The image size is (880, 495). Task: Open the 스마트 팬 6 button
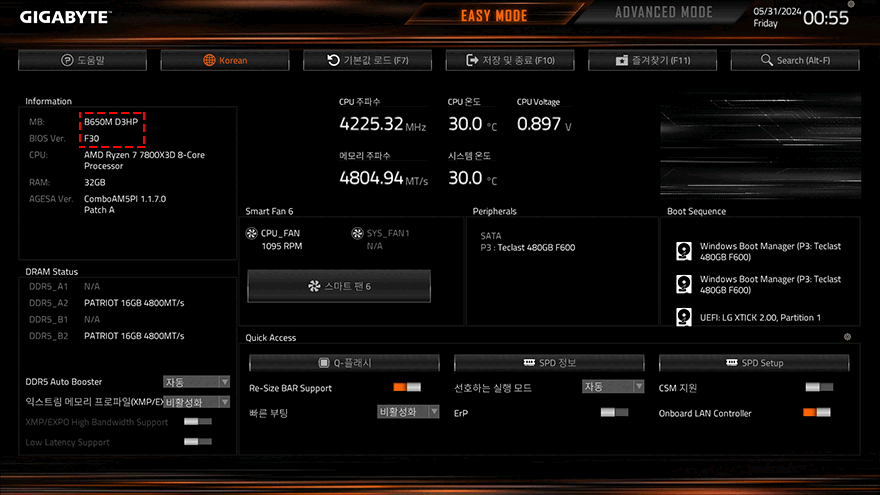coord(339,286)
